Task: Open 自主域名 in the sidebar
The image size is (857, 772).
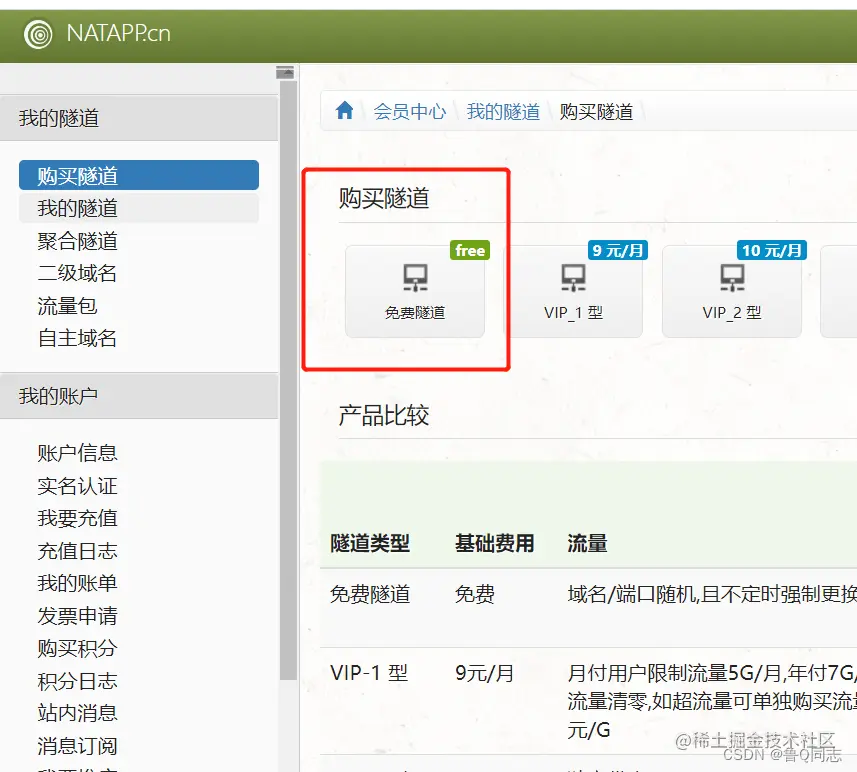Action: [x=78, y=338]
